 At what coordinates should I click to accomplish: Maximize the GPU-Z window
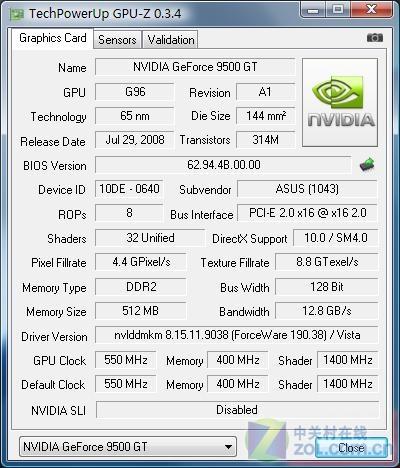pyautogui.click(x=337, y=9)
